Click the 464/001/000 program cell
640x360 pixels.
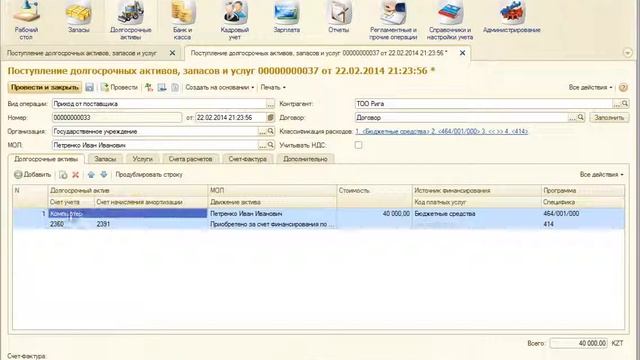582,213
